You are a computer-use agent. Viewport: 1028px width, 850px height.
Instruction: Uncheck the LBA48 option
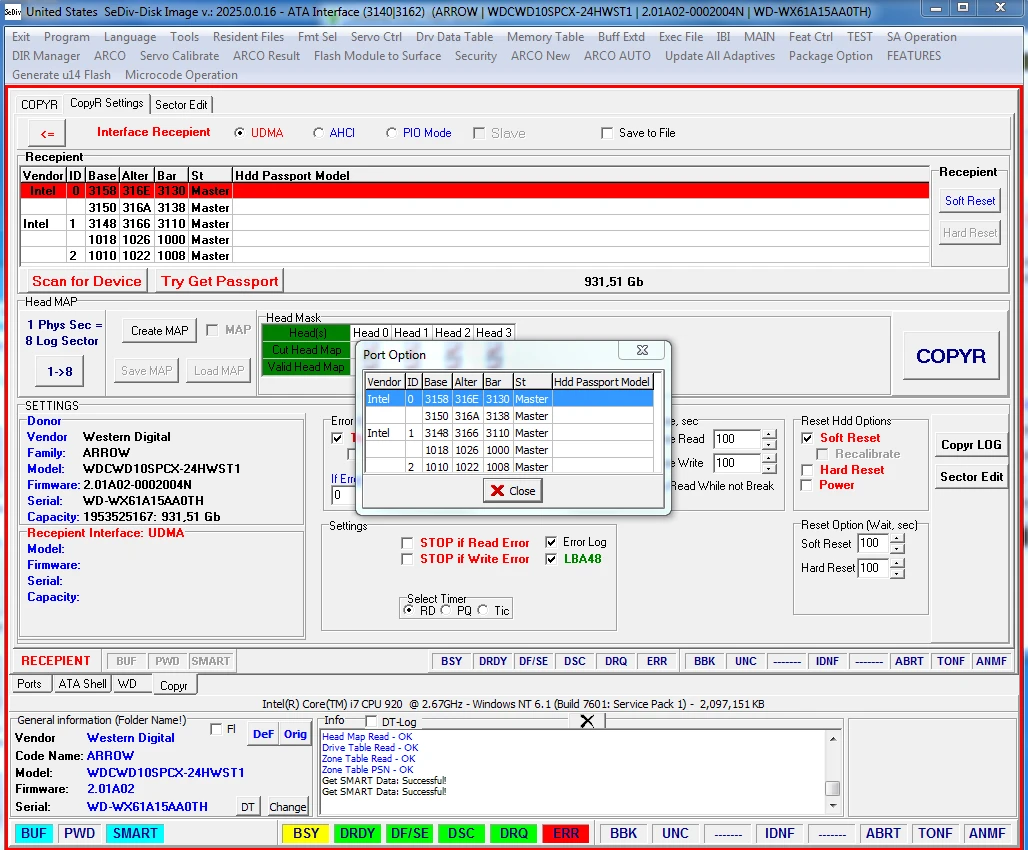tap(551, 559)
